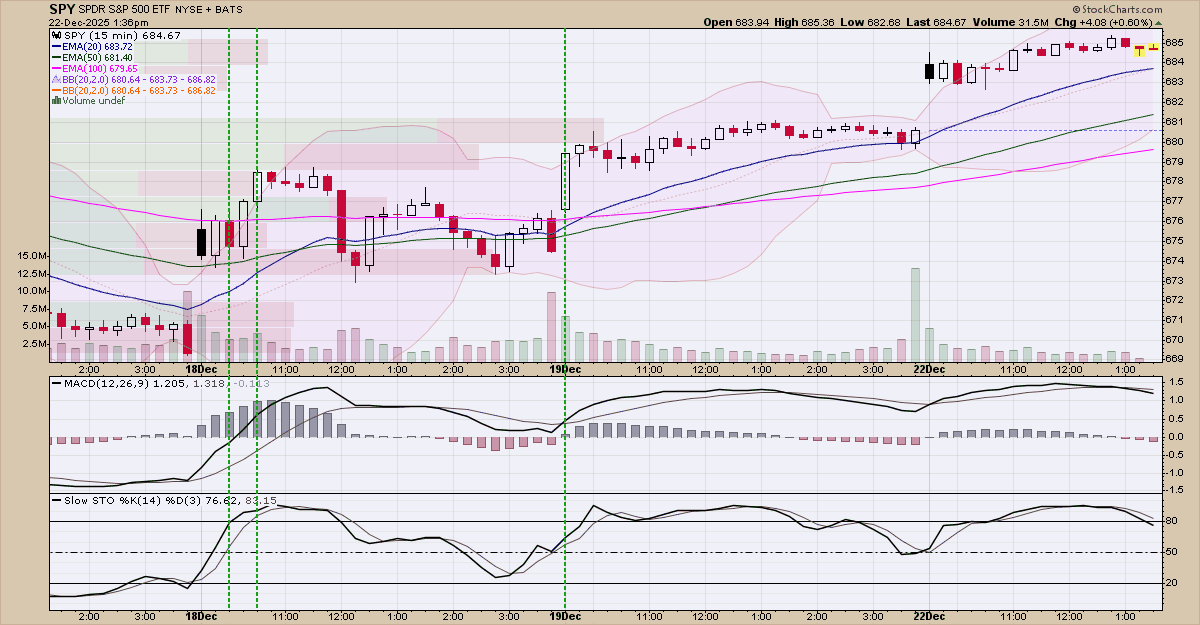1200x625 pixels.
Task: Click the green up-triangle next to Chg
Action: tap(1159, 22)
